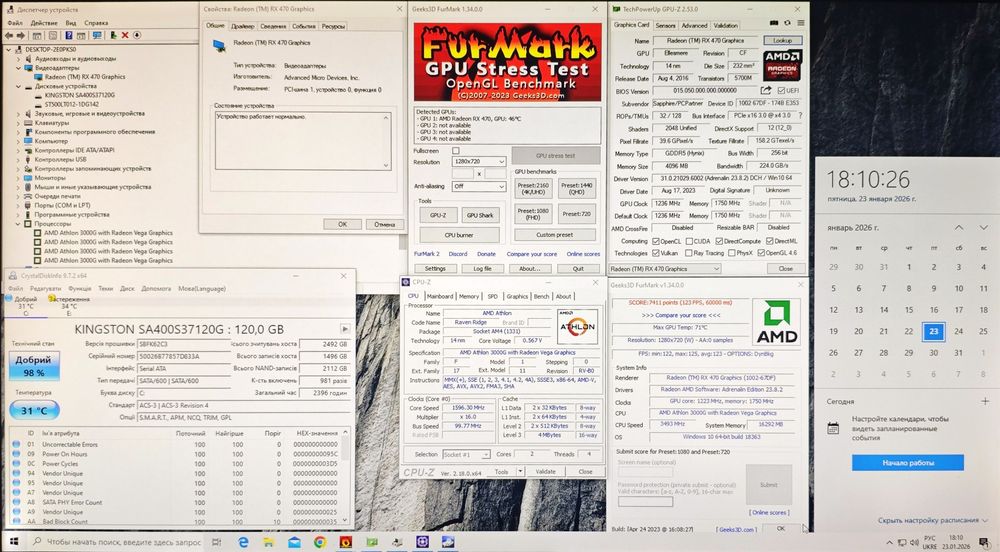Click the SMART attributes list scrollbar in CrystalDiskInfo
The width and height of the screenshot is (1000, 552).
[x=346, y=477]
